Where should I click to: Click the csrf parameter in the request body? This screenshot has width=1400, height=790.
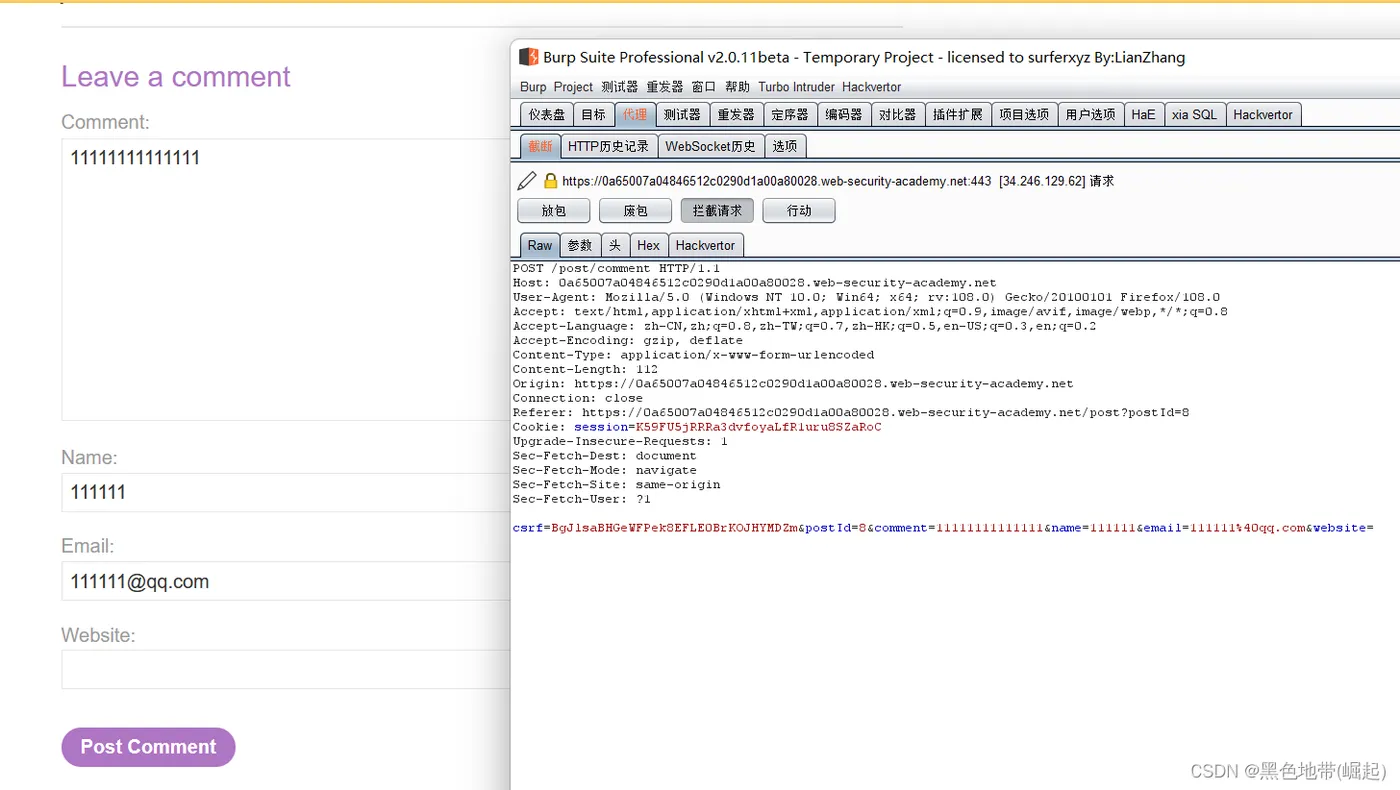click(x=655, y=527)
